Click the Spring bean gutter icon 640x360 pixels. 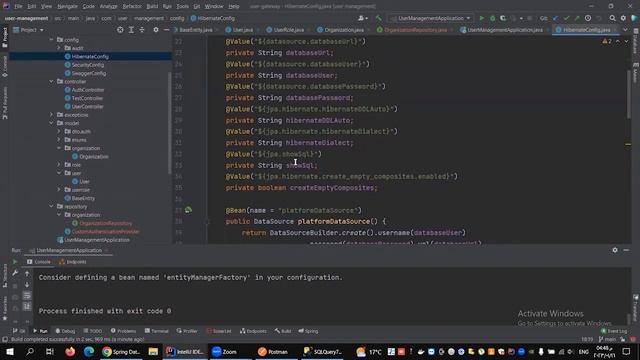coord(188,210)
